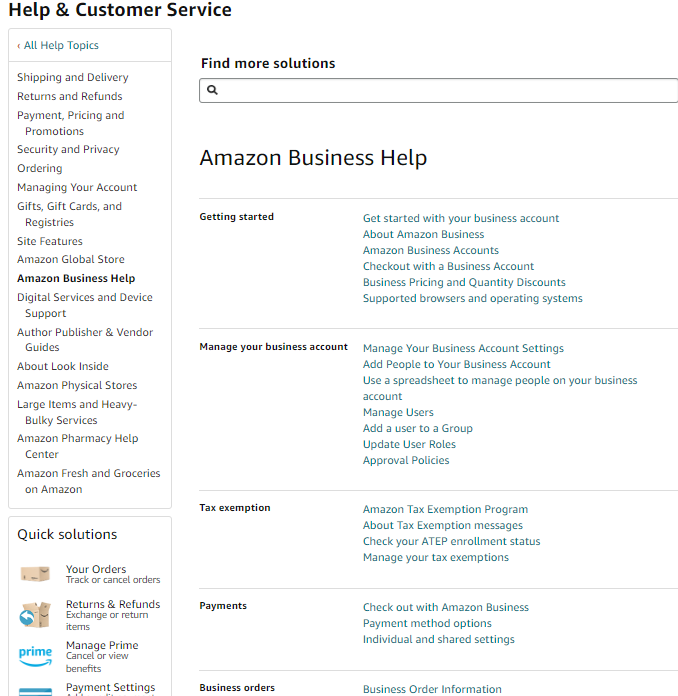Image resolution: width=678 pixels, height=696 pixels.
Task: Open Your Orders quick solution
Action: coord(96,569)
